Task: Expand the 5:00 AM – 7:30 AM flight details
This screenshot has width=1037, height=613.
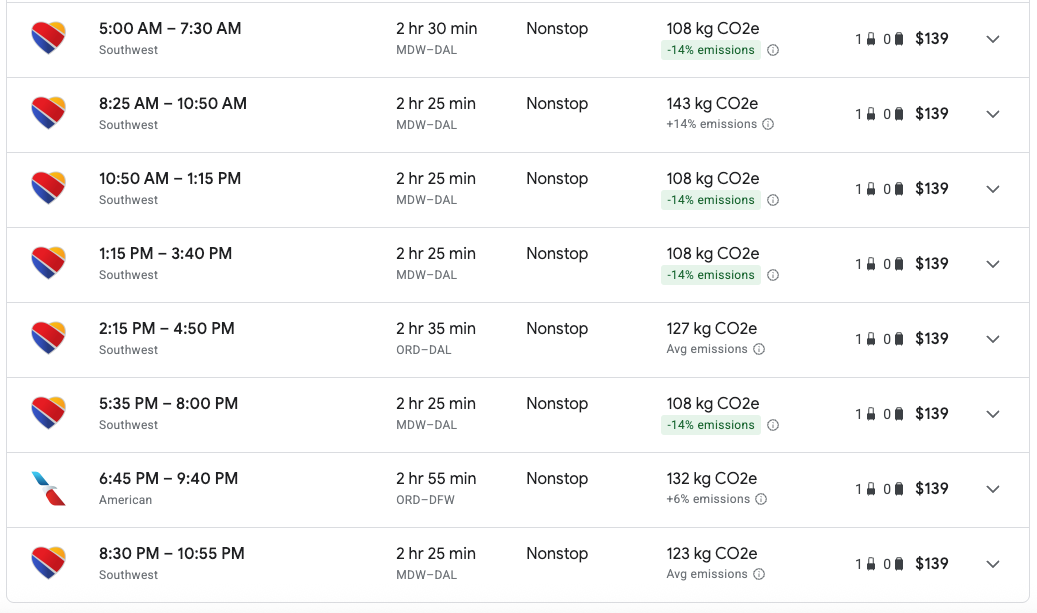Action: click(x=993, y=39)
